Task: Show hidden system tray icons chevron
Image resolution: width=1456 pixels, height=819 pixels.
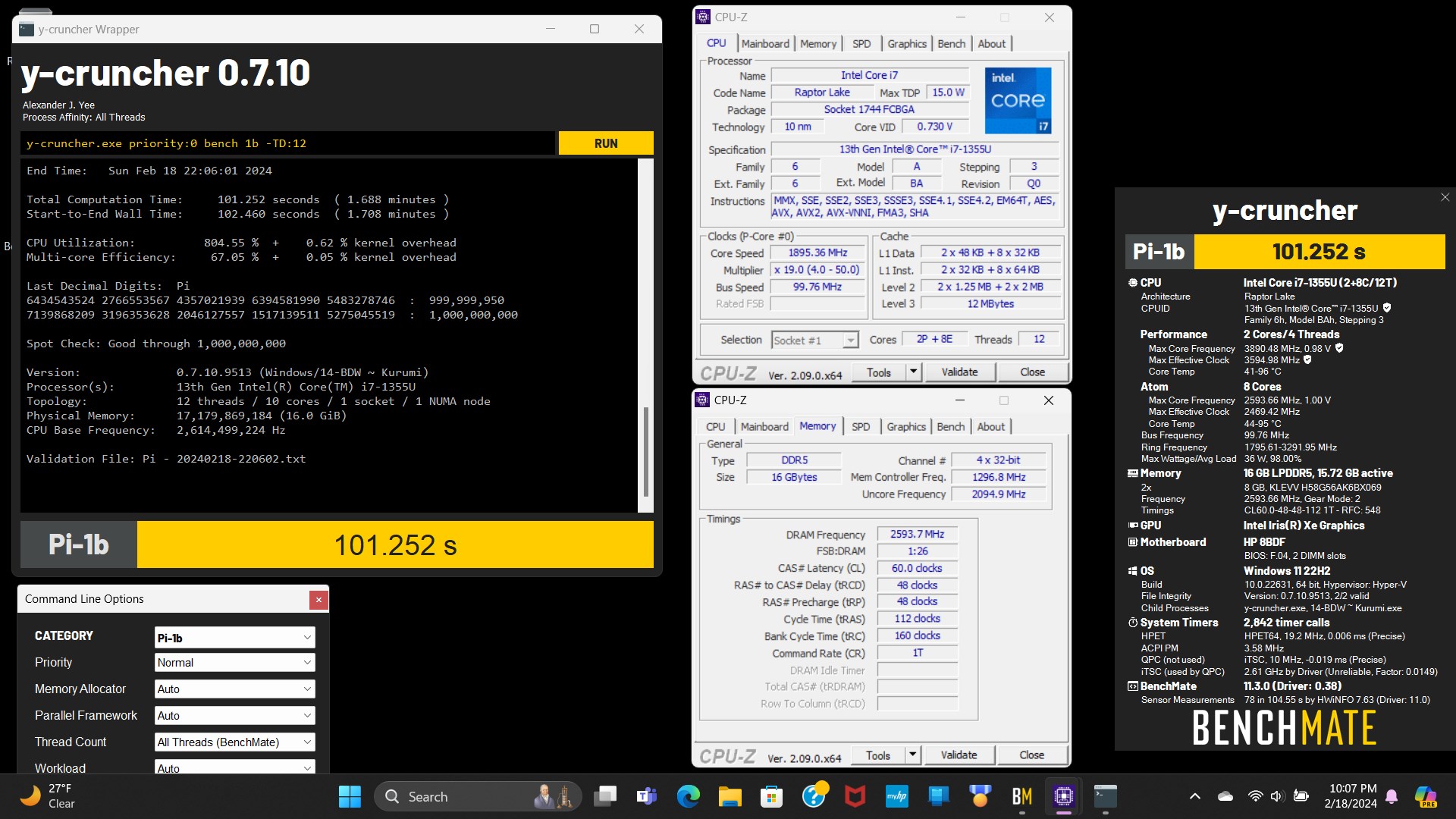Action: (x=1195, y=796)
